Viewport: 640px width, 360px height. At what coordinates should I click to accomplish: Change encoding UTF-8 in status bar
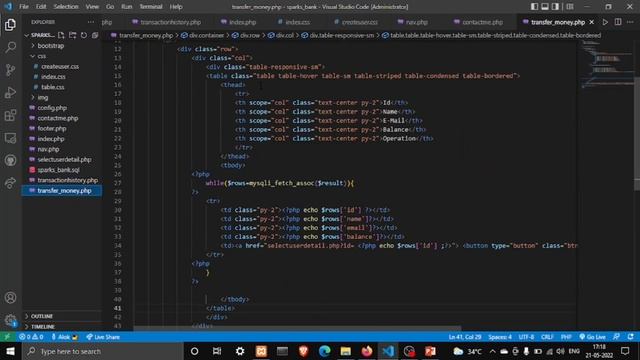pyautogui.click(x=527, y=337)
